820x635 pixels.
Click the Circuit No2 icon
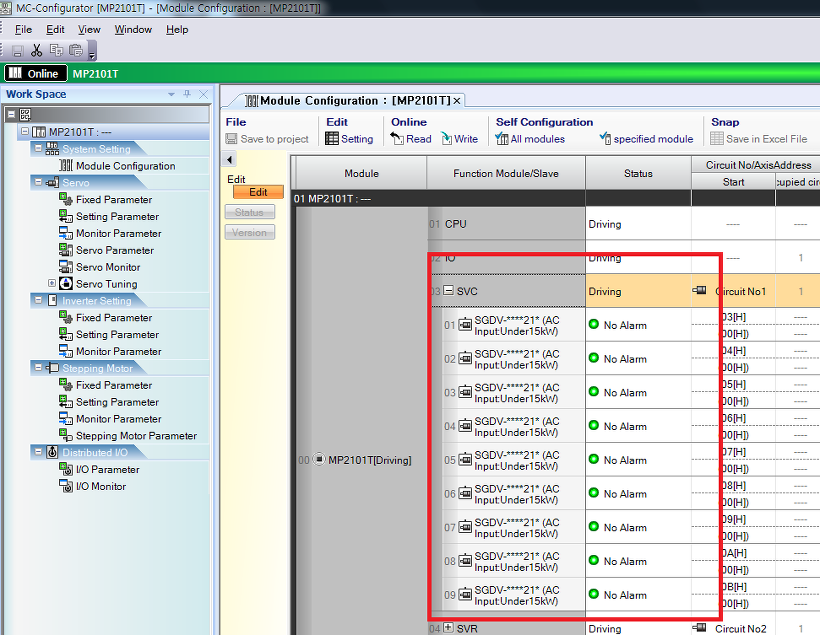699,627
